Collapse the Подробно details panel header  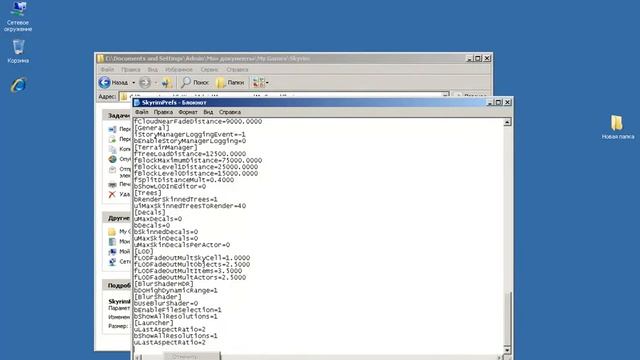[x=117, y=285]
